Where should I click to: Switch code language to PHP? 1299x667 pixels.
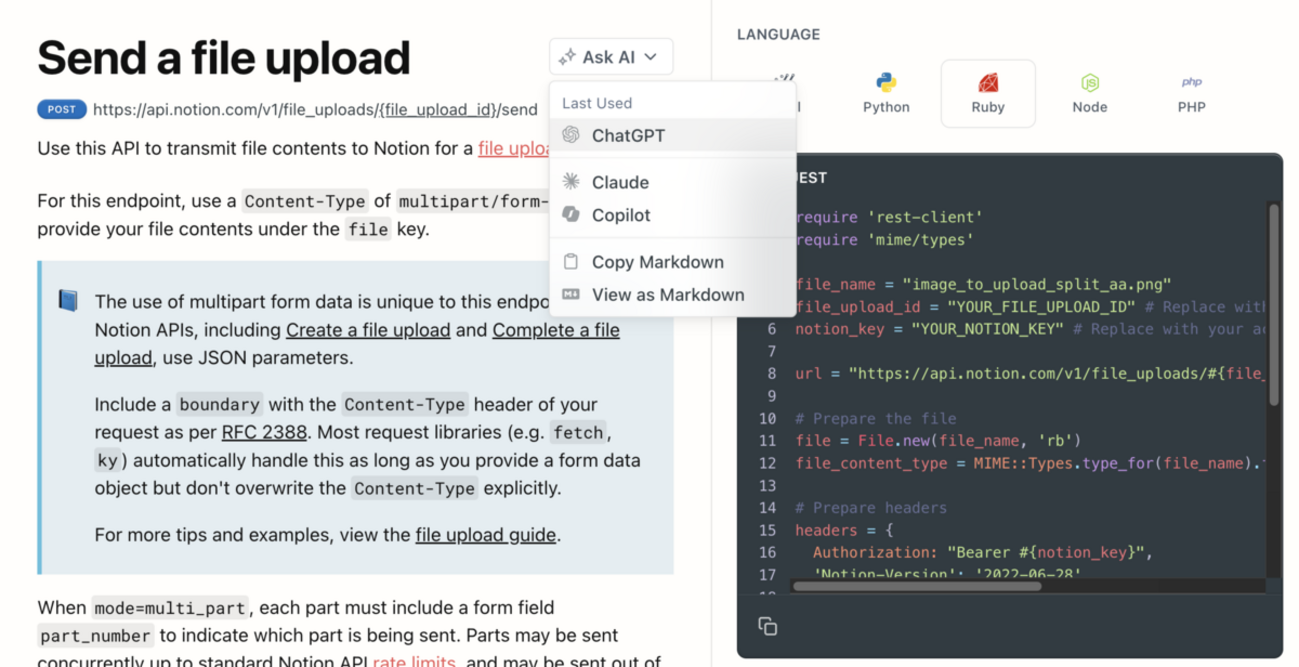pos(1192,93)
